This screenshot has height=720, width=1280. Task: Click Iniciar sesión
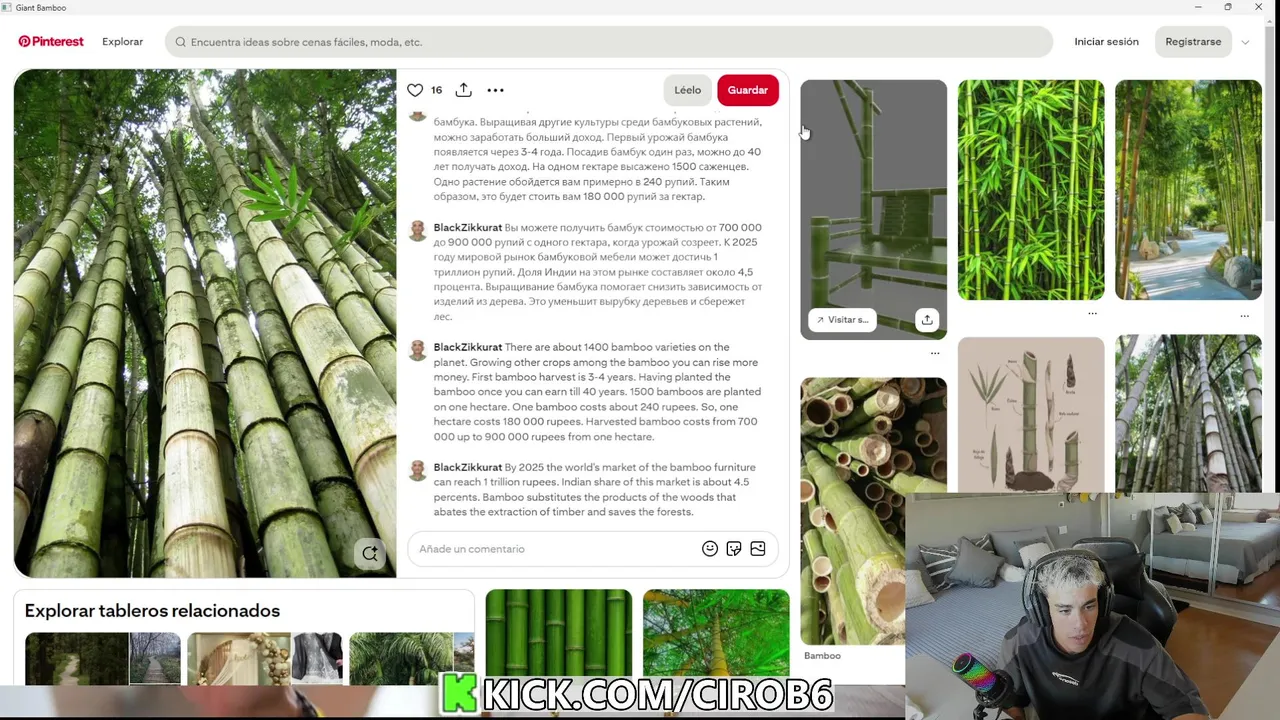pyautogui.click(x=1106, y=42)
